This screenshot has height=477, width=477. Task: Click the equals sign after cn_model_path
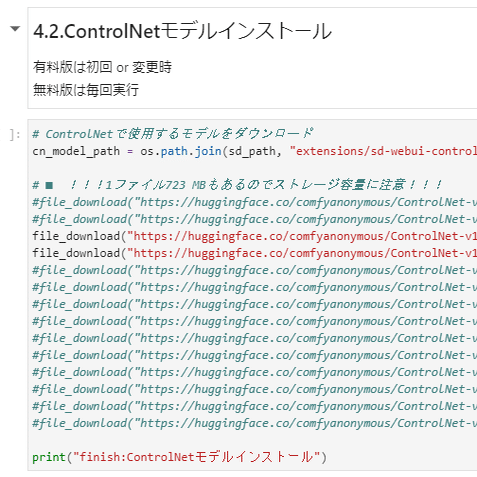130,152
